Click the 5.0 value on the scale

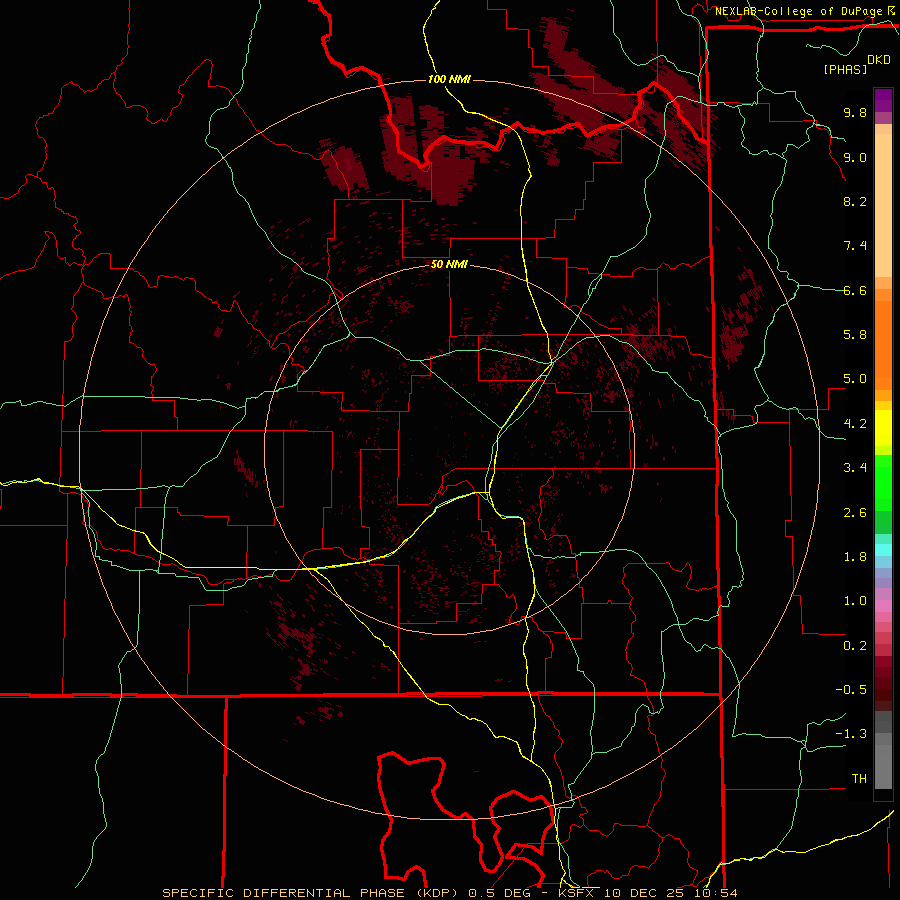(x=855, y=379)
